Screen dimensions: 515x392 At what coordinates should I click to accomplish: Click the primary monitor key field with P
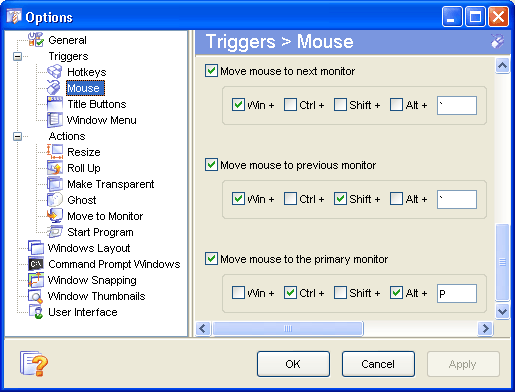click(x=457, y=293)
